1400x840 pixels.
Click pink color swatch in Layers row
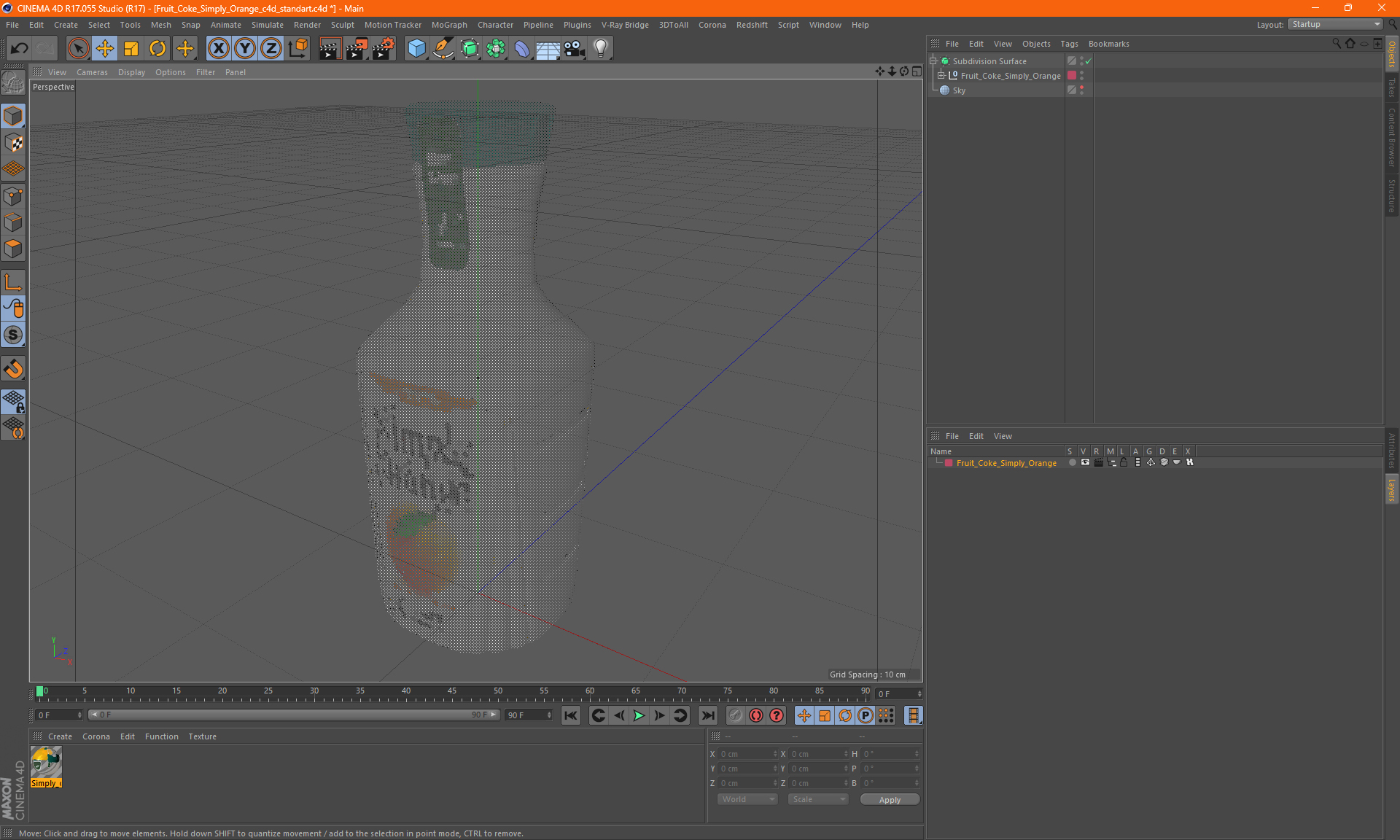(949, 463)
